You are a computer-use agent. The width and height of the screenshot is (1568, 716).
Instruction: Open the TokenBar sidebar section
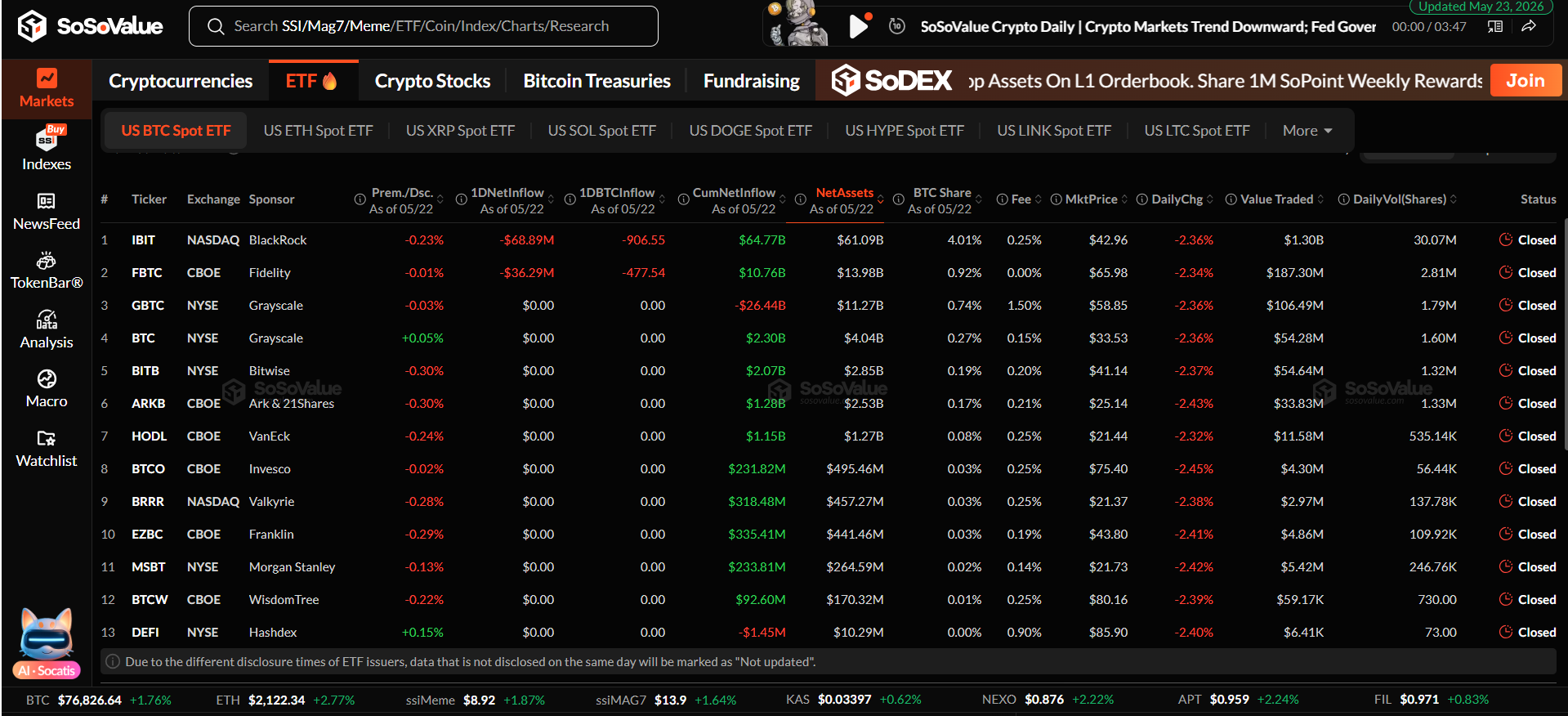47,271
